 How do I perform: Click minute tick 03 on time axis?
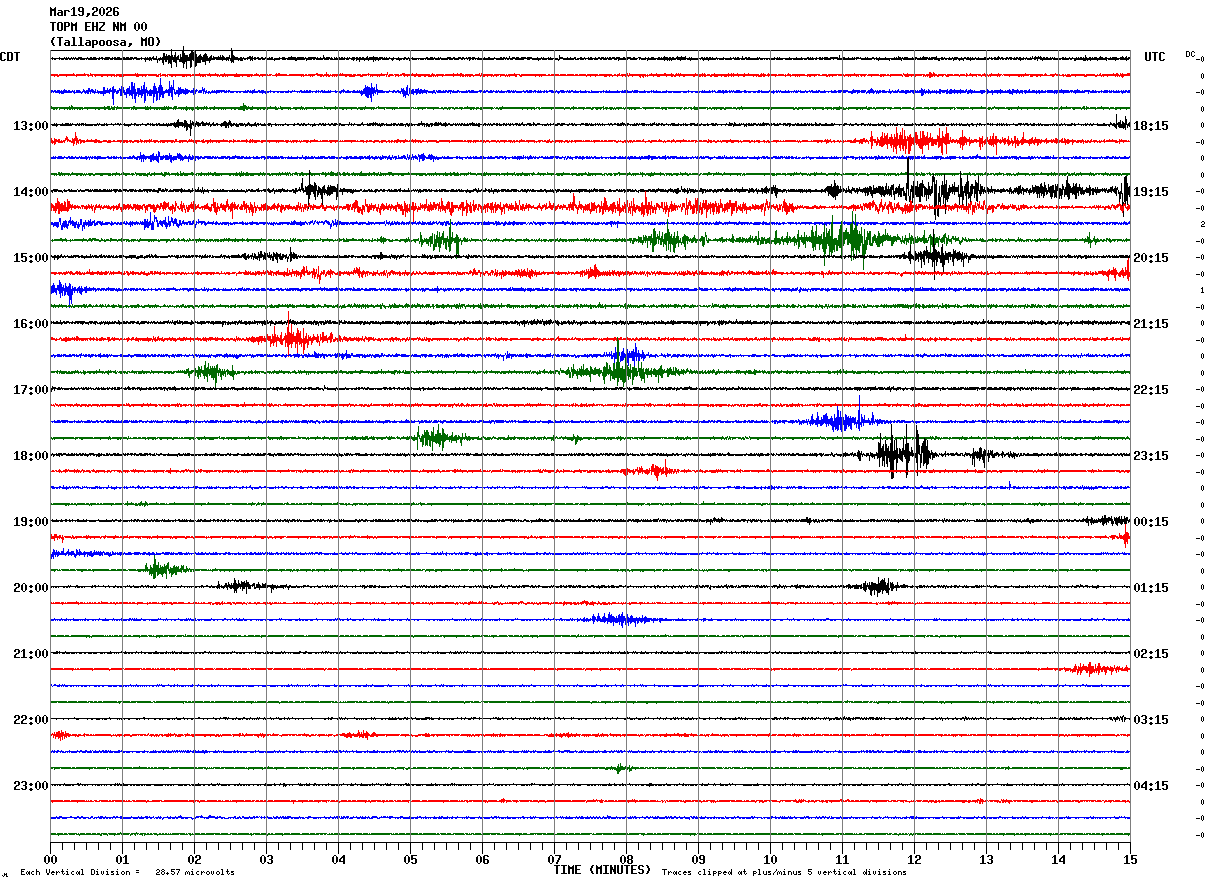267,859
